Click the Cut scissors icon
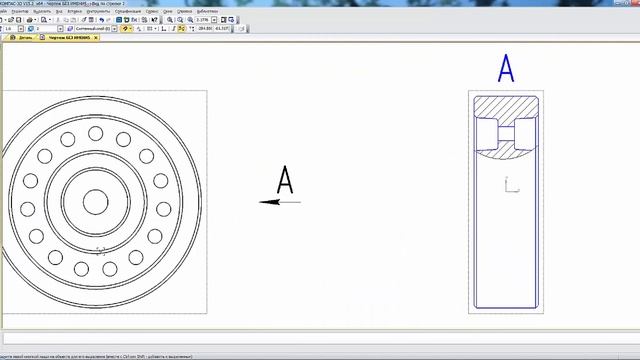Viewport: 640px width, 360px height. click(x=58, y=20)
